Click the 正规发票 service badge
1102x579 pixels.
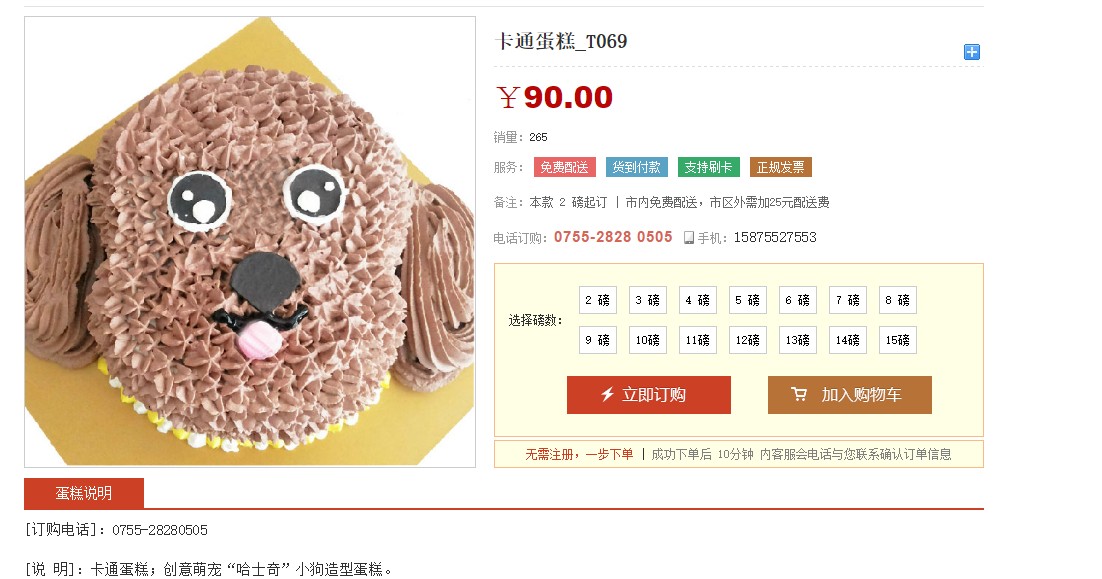tap(781, 167)
